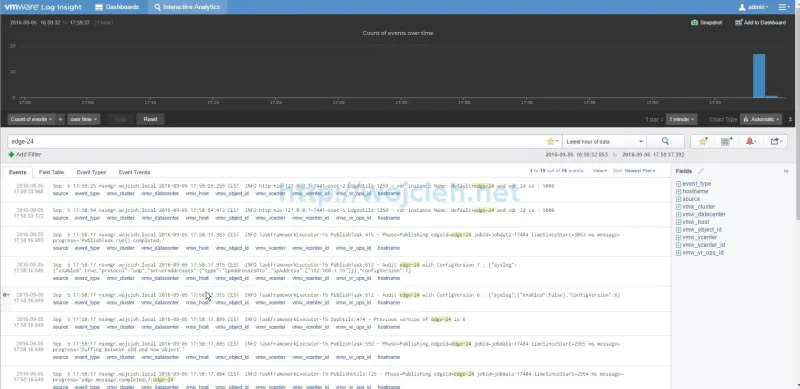Collapse the chart panel arrow

click(x=790, y=119)
